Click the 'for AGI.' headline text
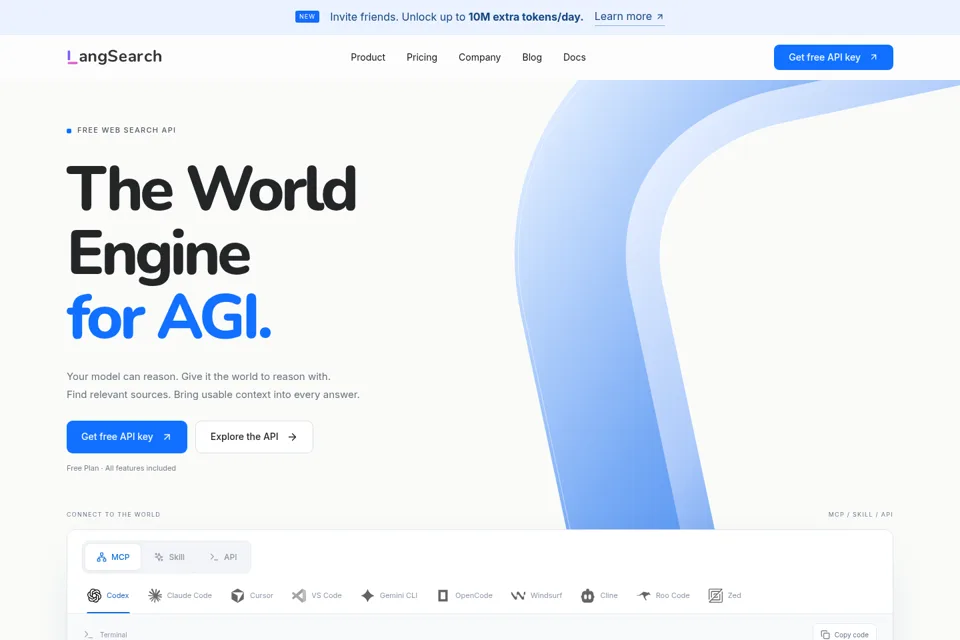 click(169, 317)
